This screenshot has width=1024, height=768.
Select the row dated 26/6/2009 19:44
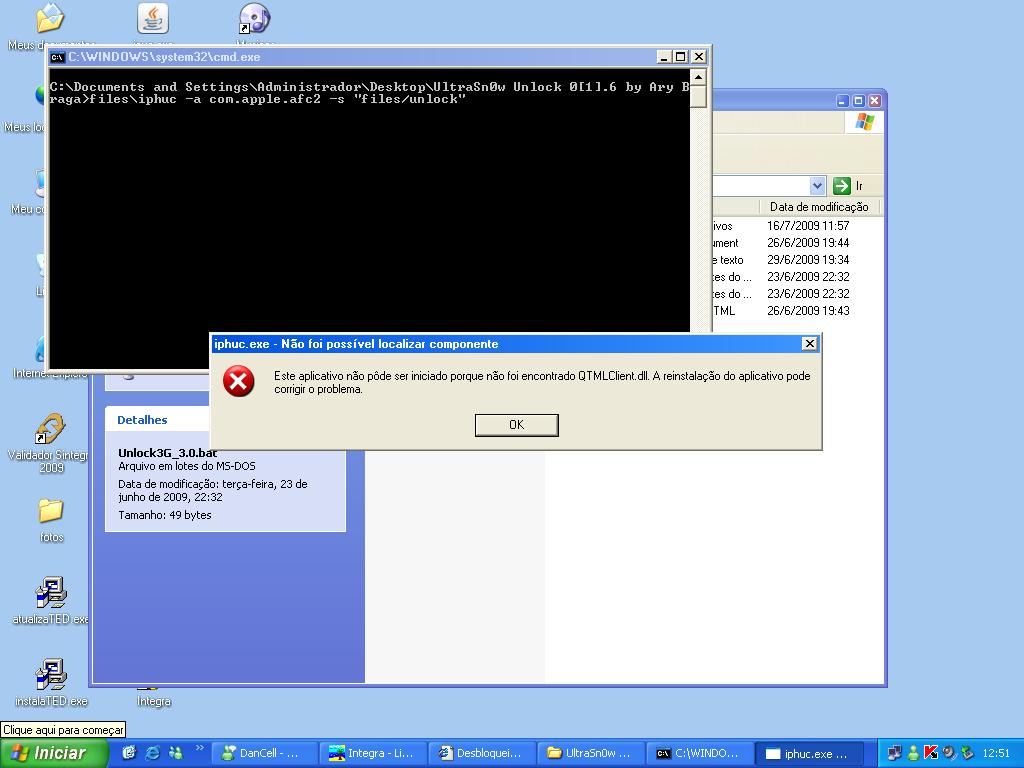click(797, 243)
